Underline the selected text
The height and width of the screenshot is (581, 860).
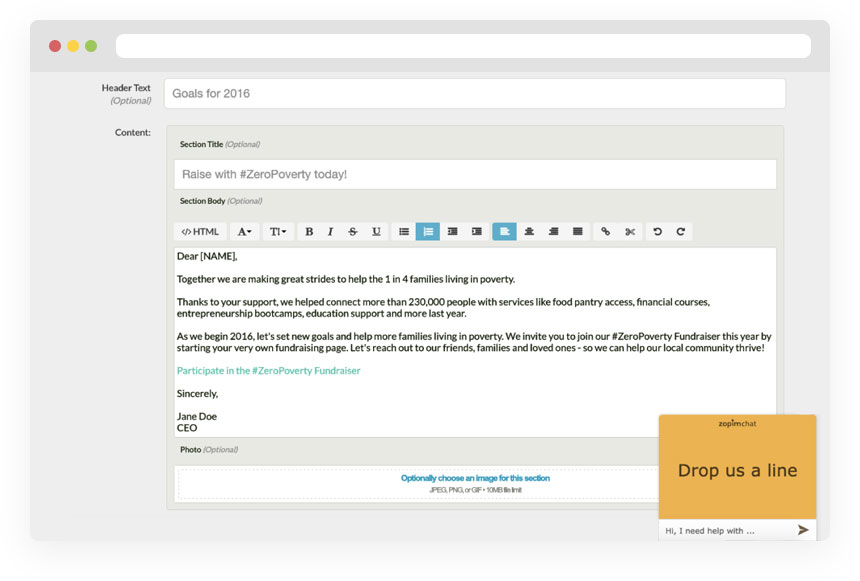375,231
